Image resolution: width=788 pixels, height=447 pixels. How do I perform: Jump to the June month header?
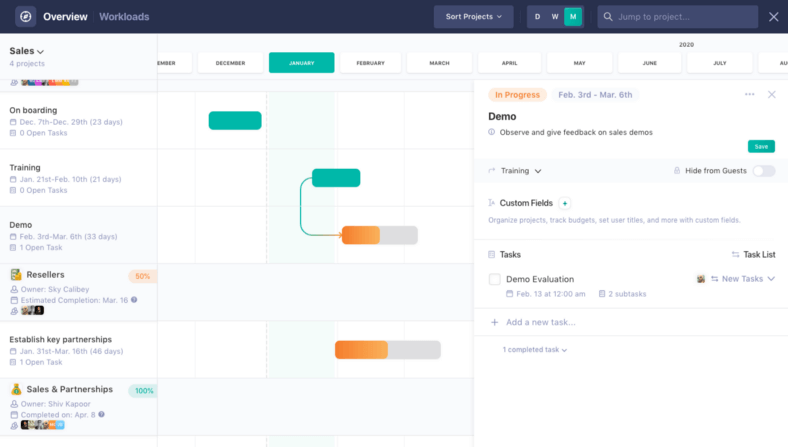coord(649,63)
